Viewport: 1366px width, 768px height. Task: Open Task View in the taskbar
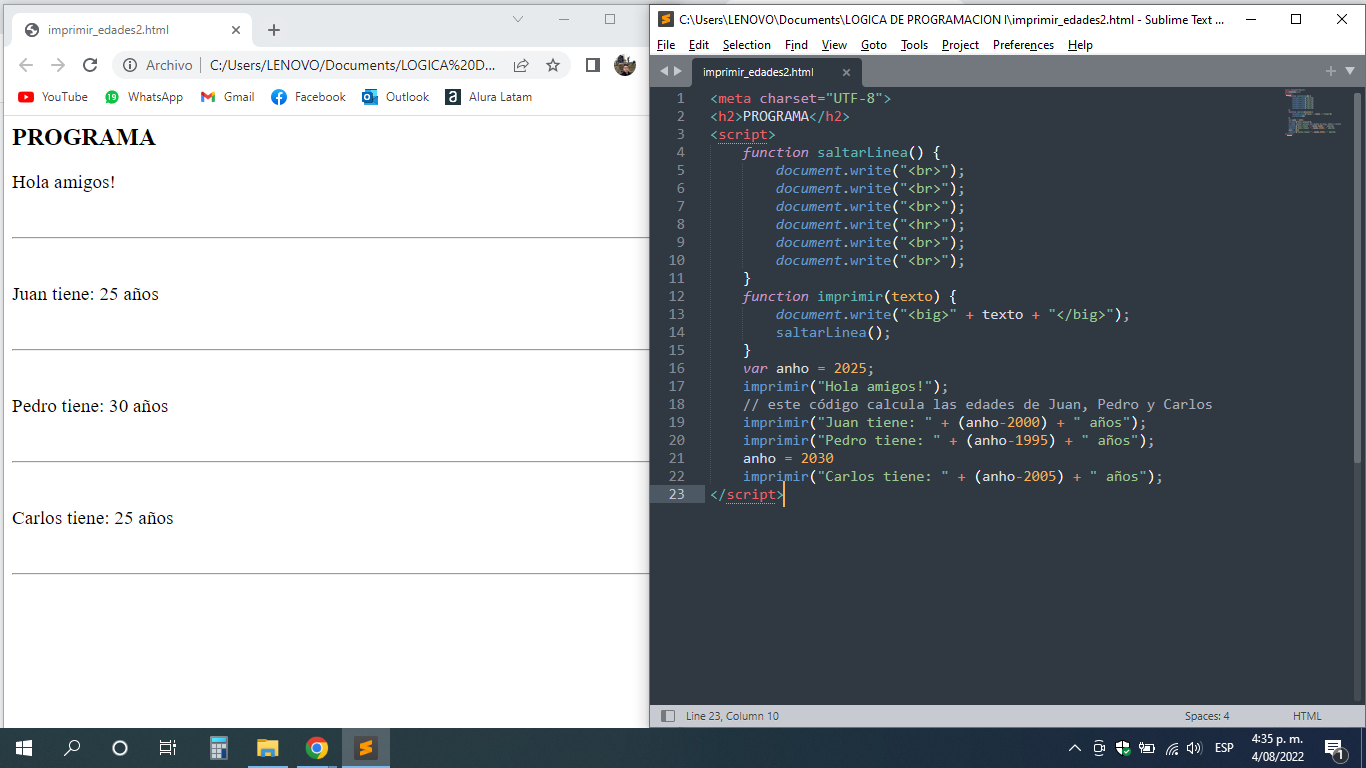click(168, 748)
